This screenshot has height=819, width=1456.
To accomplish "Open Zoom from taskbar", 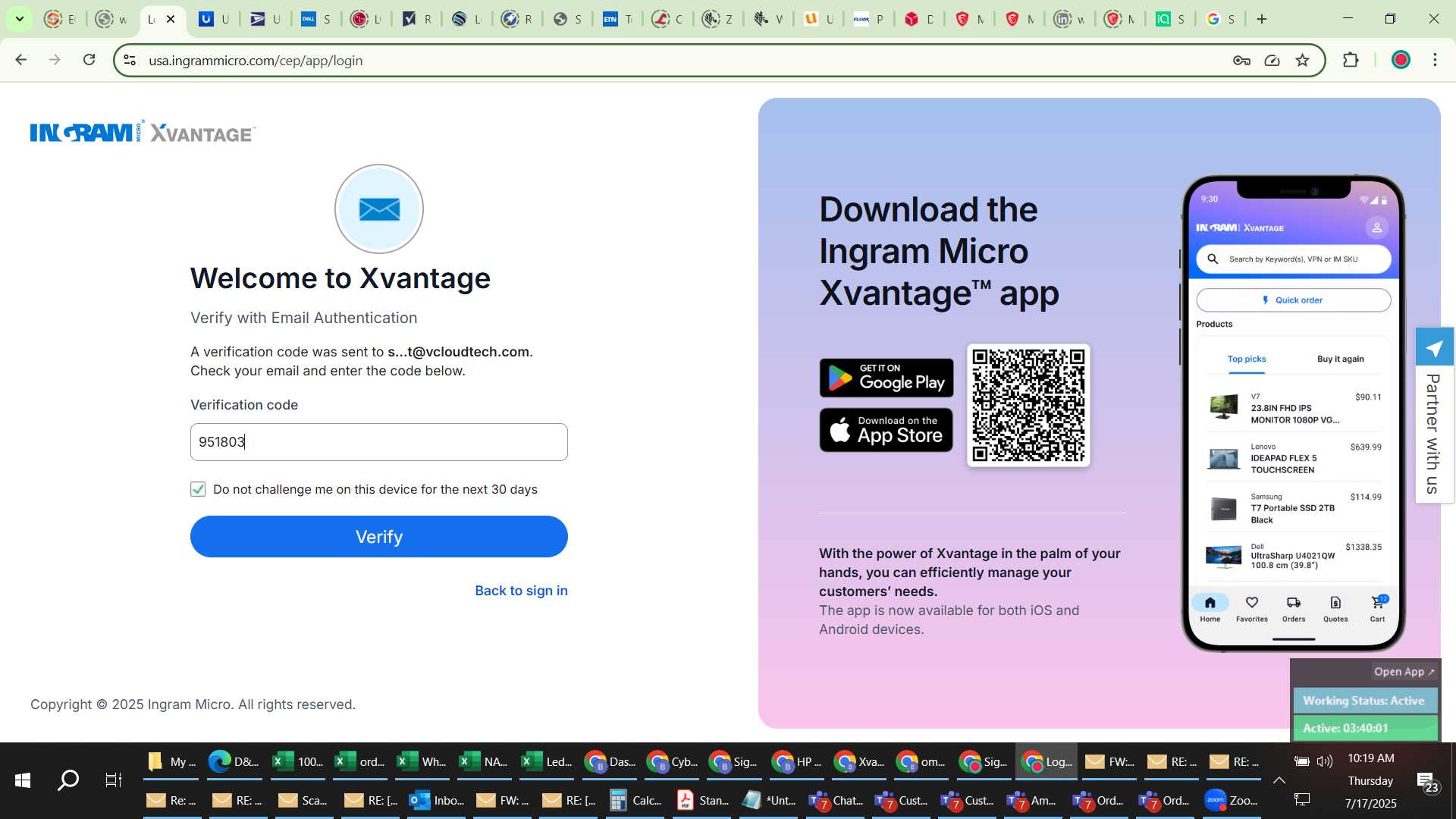I will click(1232, 800).
